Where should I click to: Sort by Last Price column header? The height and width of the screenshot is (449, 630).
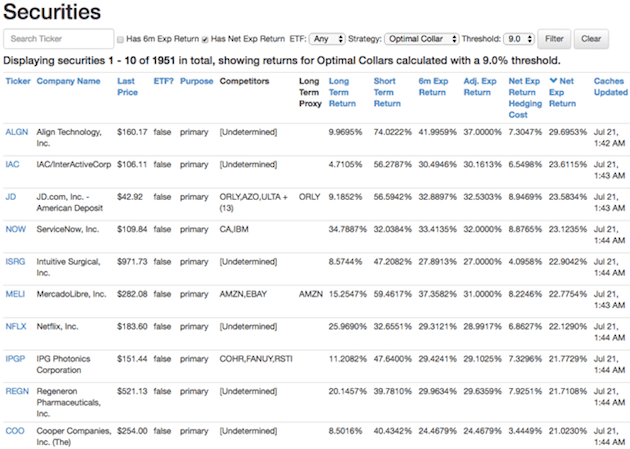pyautogui.click(x=127, y=86)
